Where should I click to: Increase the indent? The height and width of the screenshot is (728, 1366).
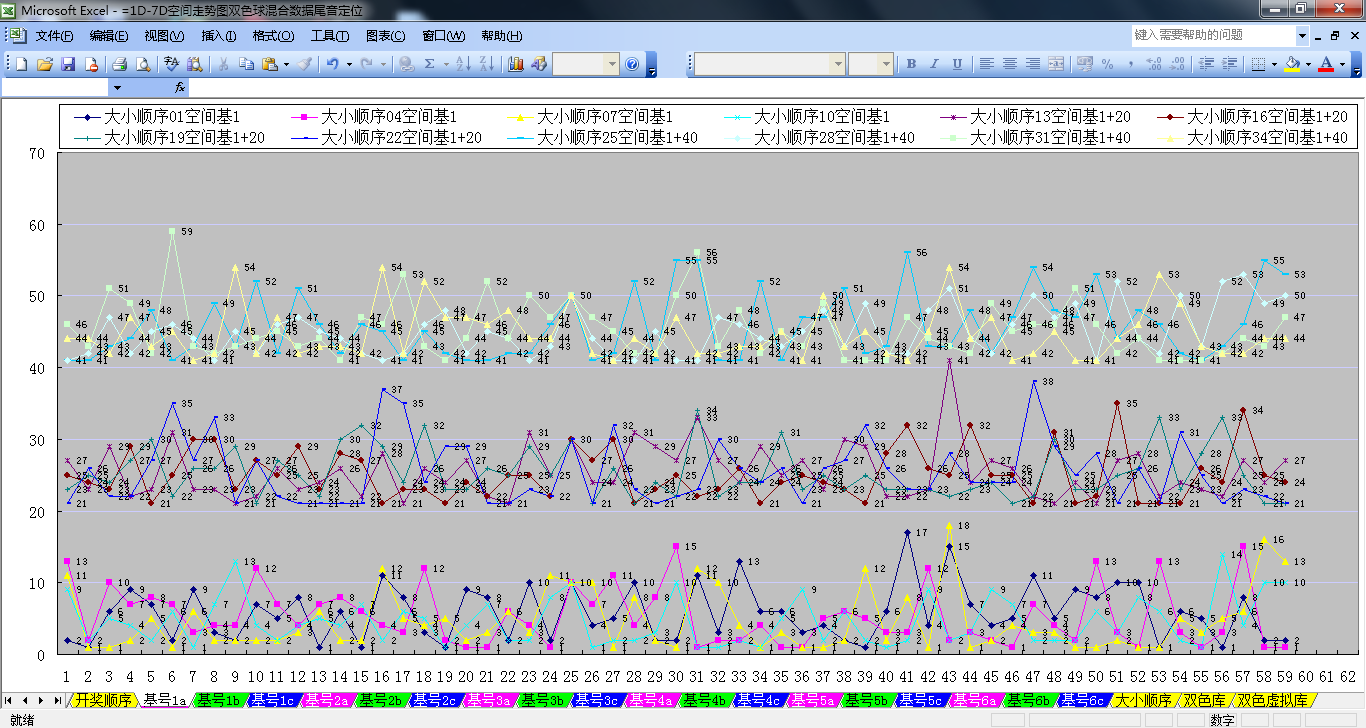click(x=1229, y=64)
